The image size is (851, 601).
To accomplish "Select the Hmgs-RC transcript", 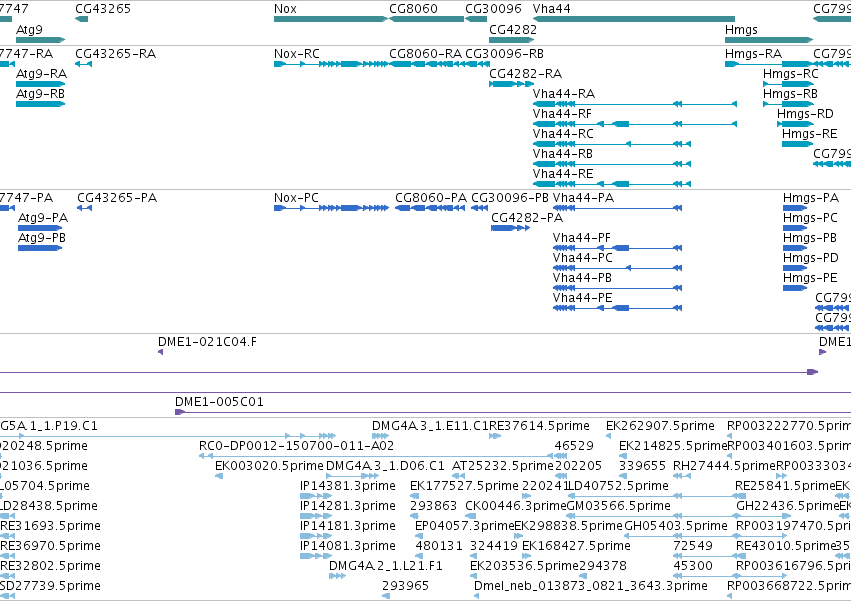I will tap(790, 84).
